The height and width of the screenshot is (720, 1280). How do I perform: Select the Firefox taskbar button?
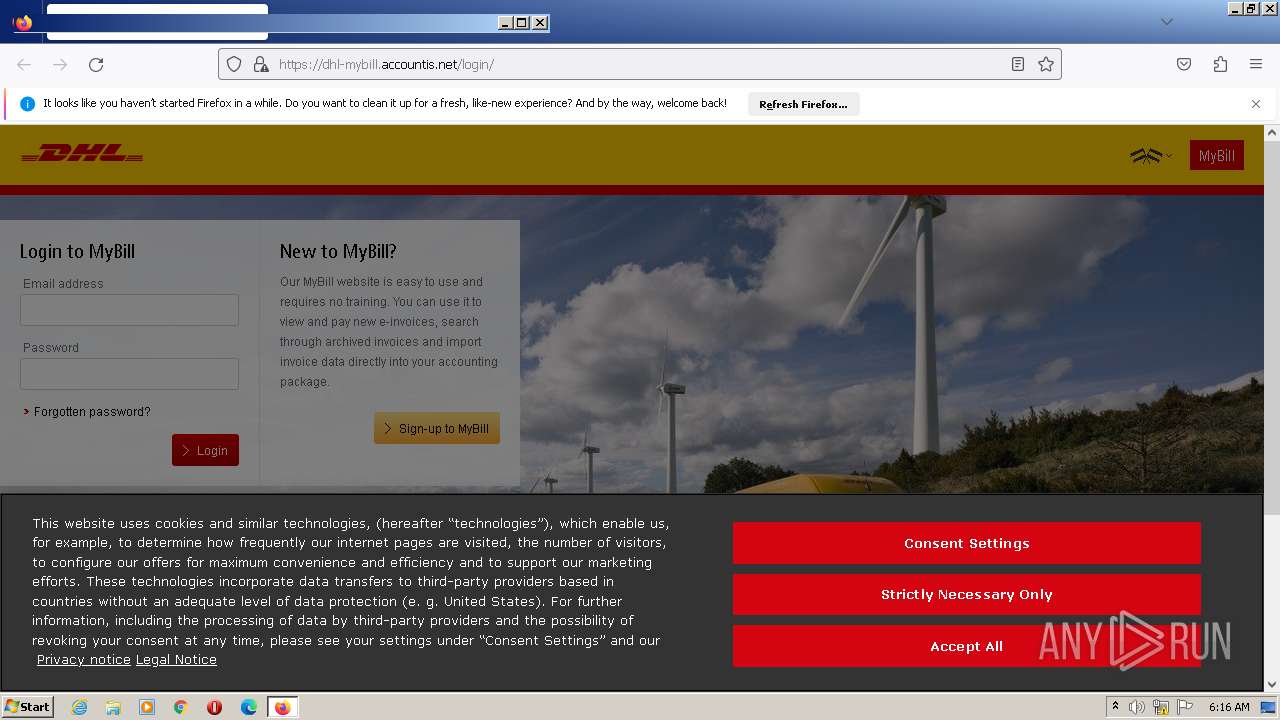pyautogui.click(x=282, y=707)
